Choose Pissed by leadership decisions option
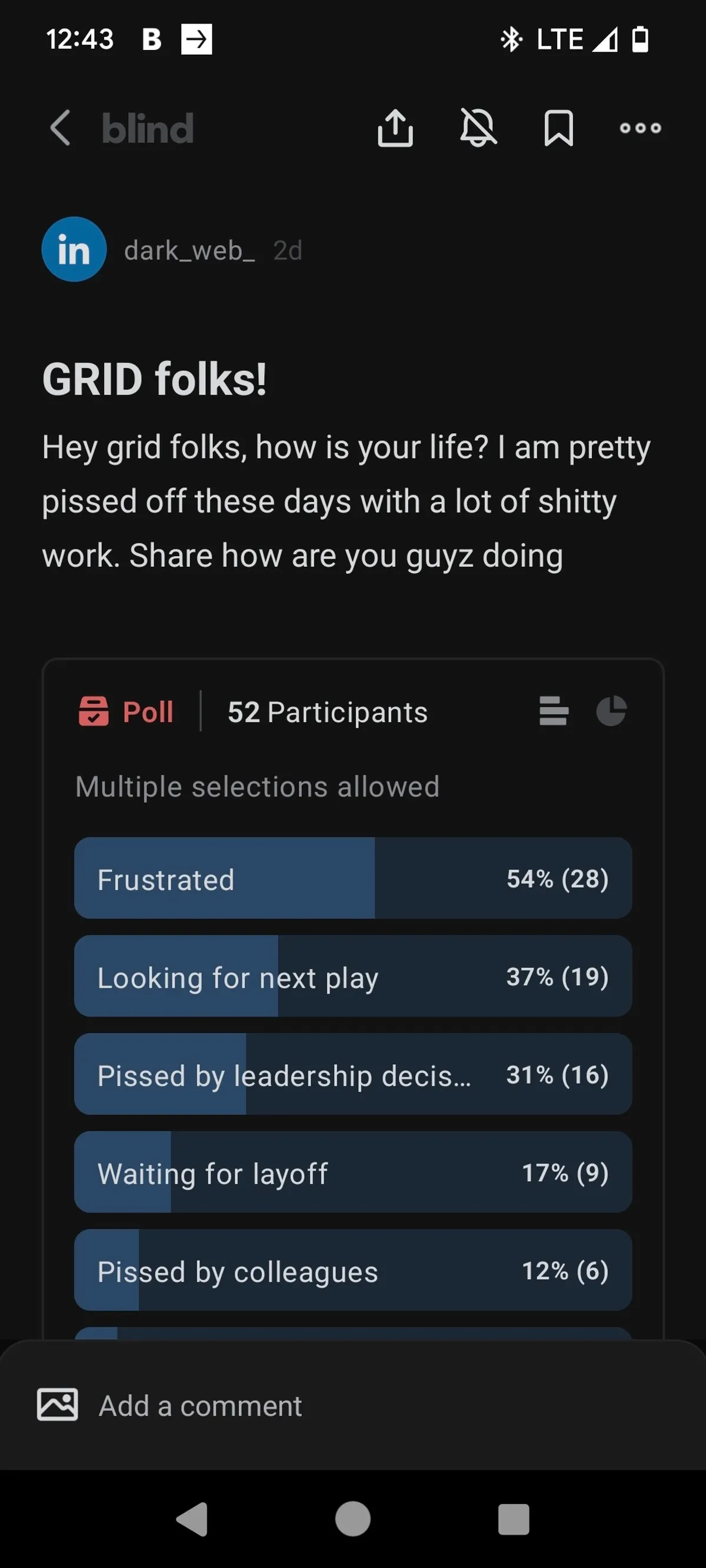 coord(352,1074)
